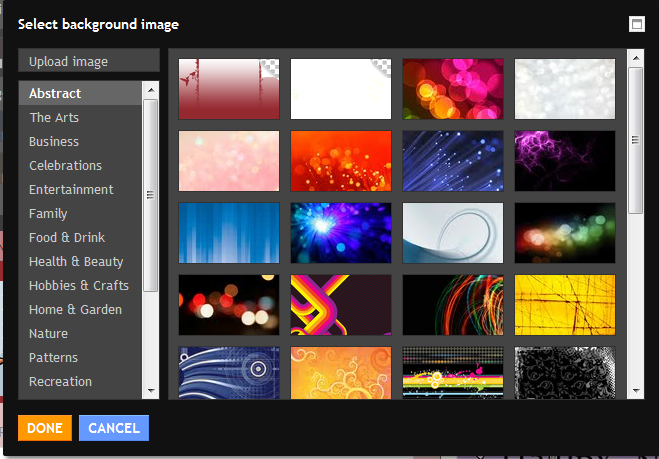Click the category list scroll-down arrow

pos(151,391)
